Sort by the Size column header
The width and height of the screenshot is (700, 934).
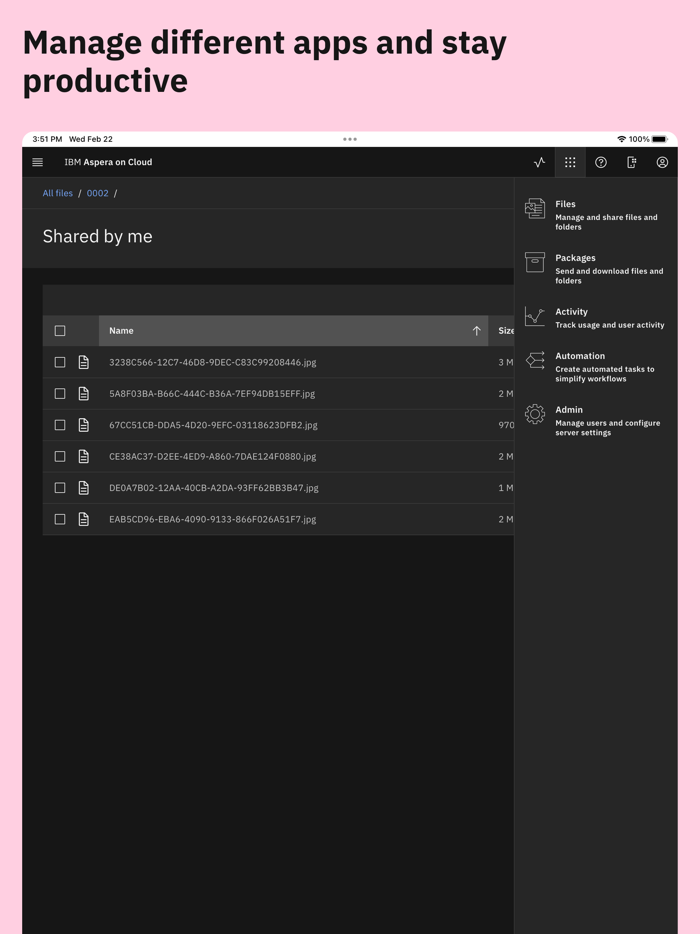tap(505, 331)
